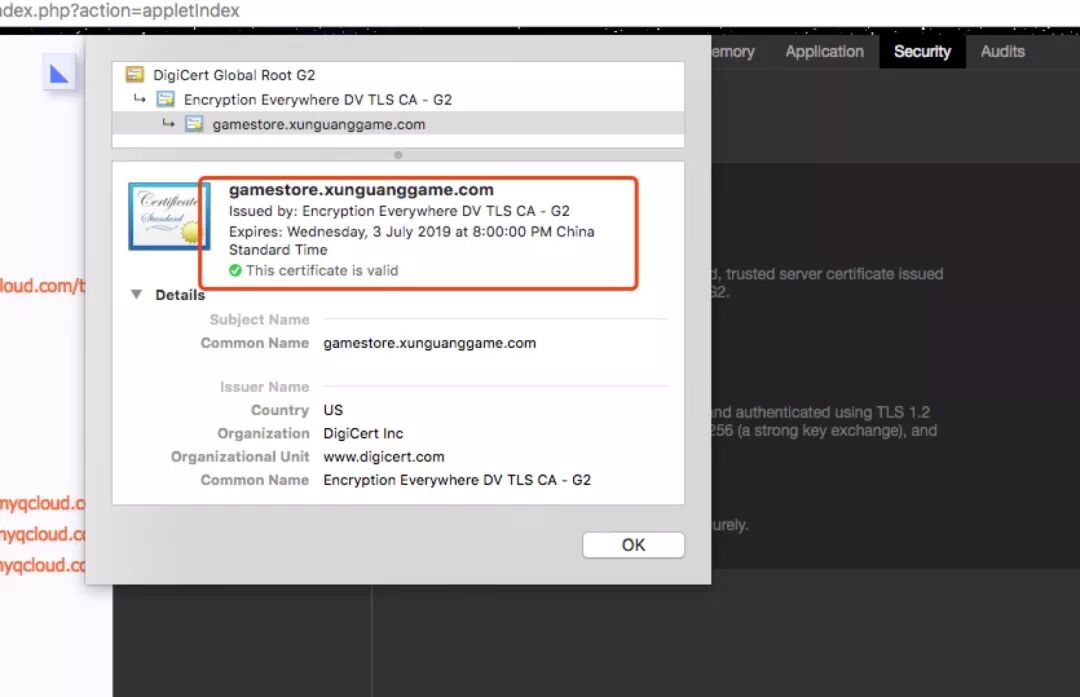Click the green valid certificate checkmark icon

235,271
